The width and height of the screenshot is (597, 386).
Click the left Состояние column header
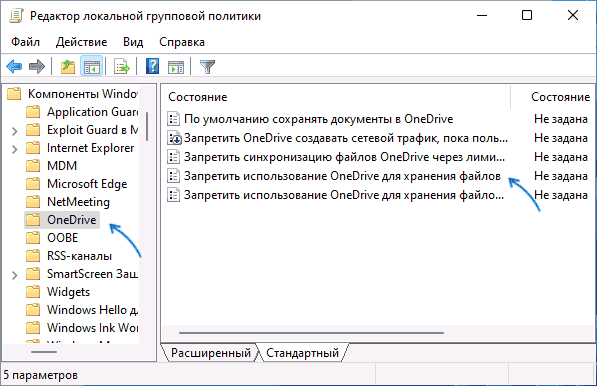point(198,97)
